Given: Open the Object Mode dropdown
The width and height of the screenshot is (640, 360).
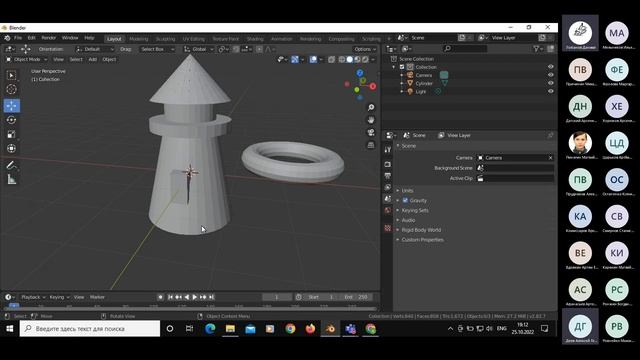Looking at the screenshot, I should point(27,60).
